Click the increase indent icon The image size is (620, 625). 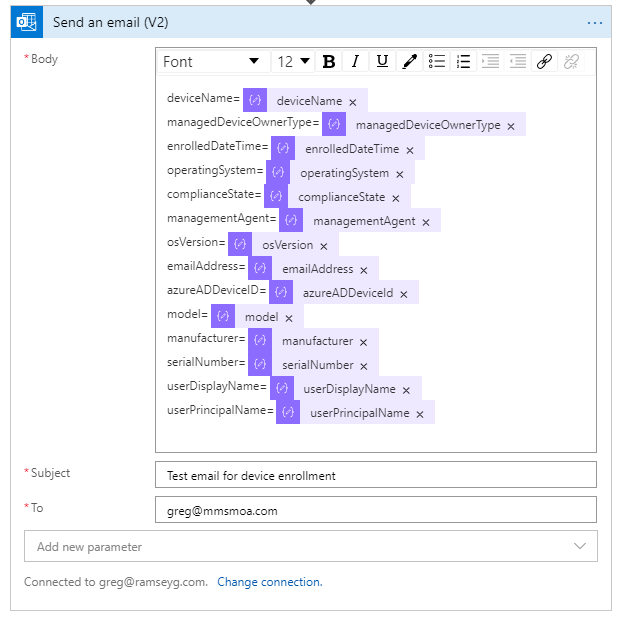pyautogui.click(x=490, y=62)
